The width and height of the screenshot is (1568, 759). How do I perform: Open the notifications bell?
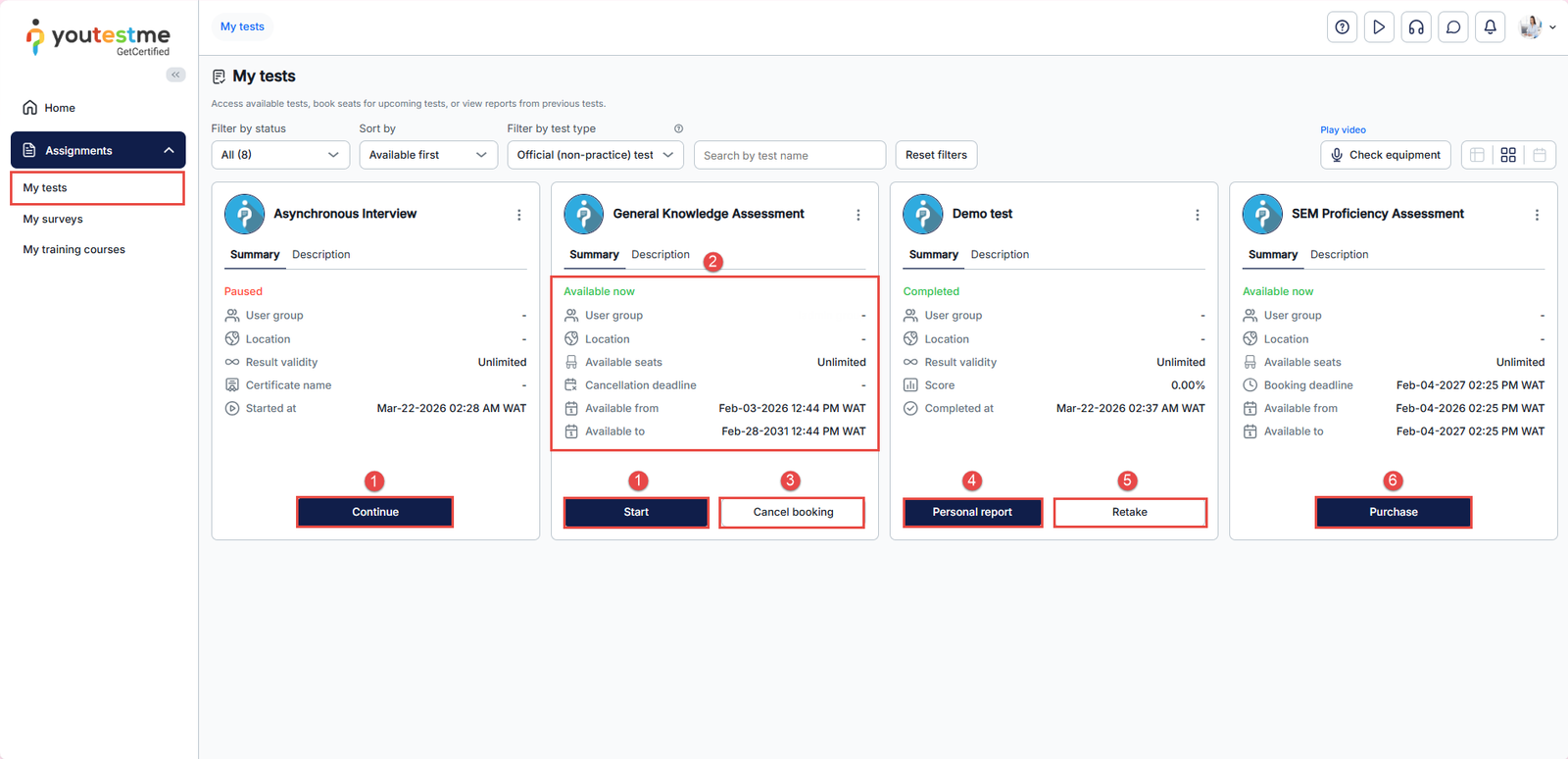[1490, 27]
